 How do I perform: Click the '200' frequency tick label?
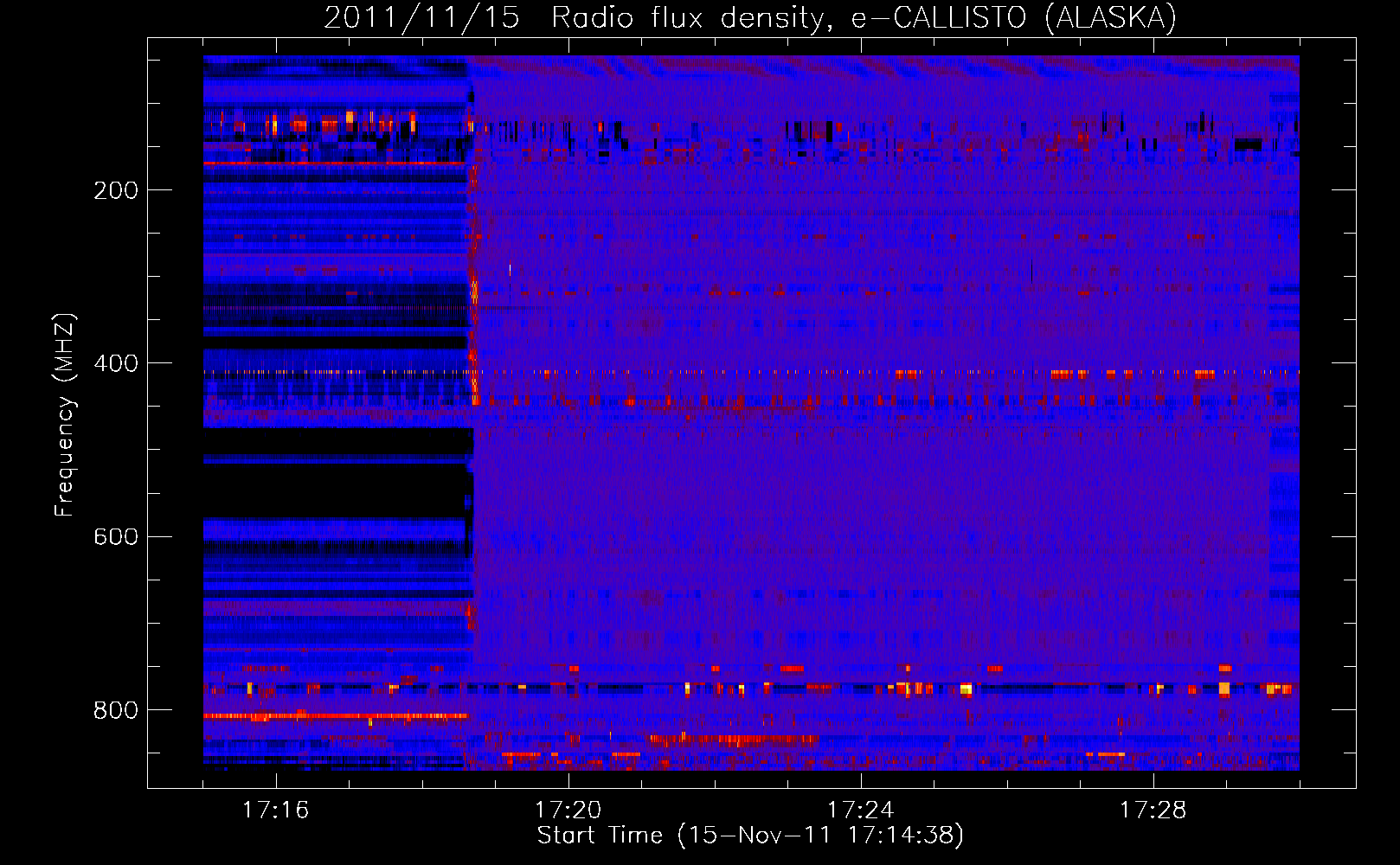(116, 190)
